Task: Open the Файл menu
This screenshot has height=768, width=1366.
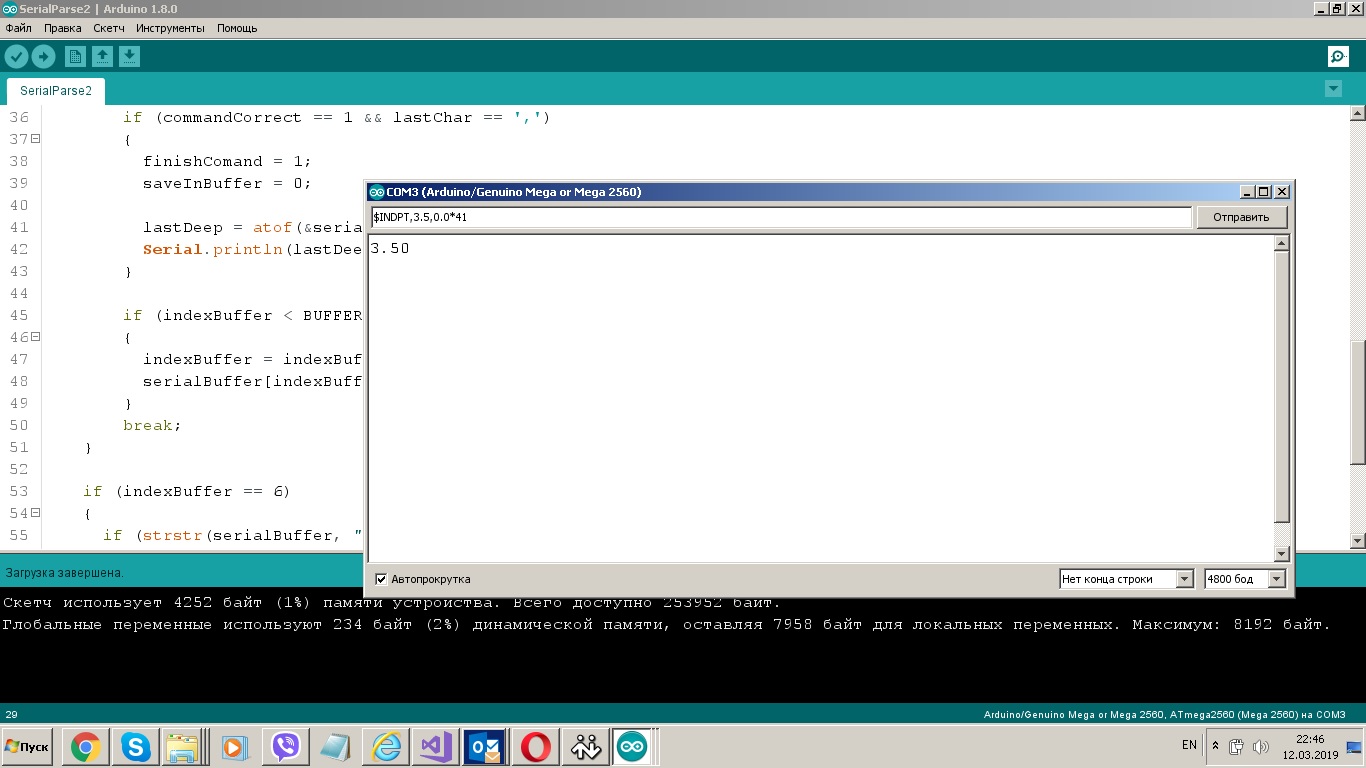Action: tap(19, 28)
